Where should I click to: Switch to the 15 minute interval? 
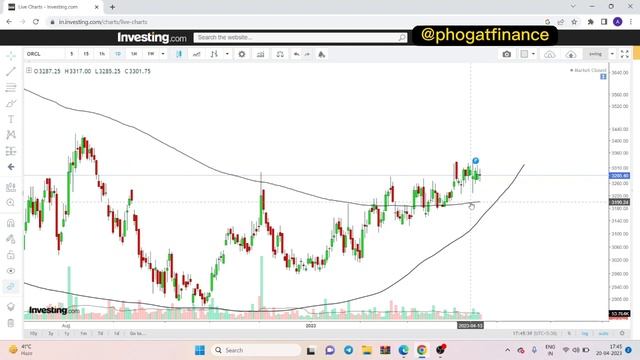[x=86, y=54]
